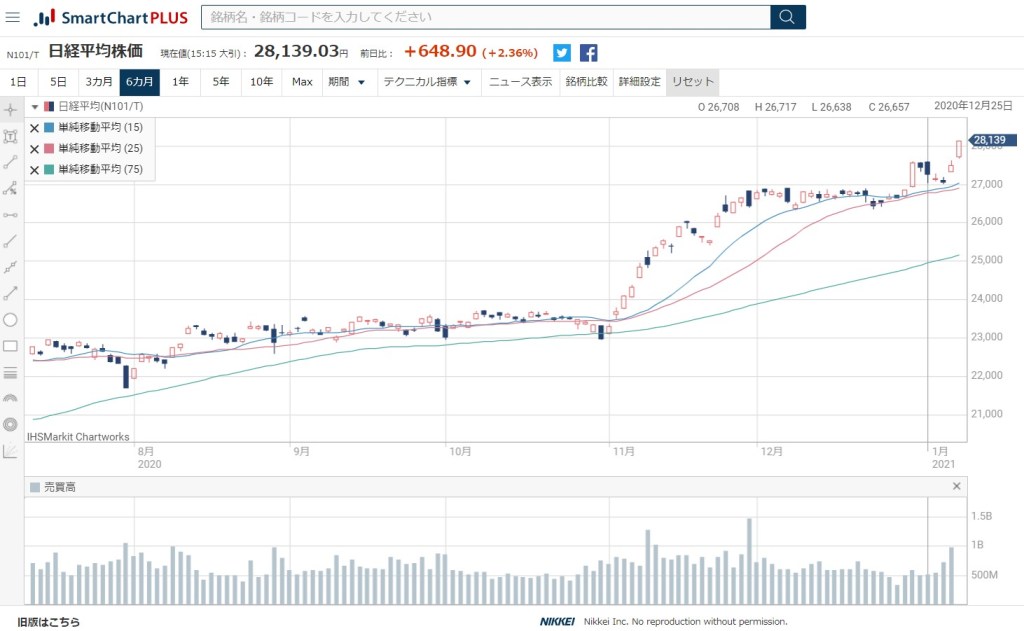Switch to the 1年 range tab

pos(180,82)
